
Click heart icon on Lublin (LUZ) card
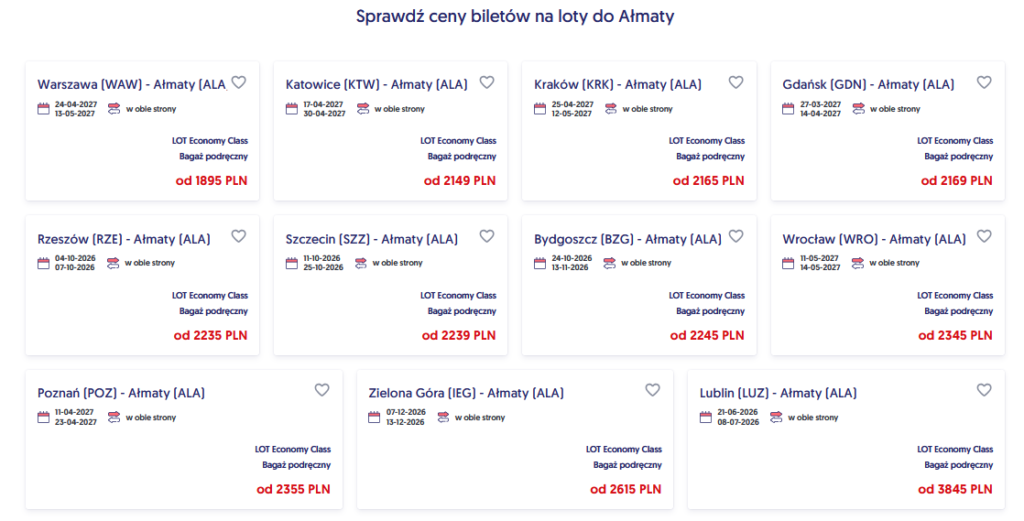[984, 390]
